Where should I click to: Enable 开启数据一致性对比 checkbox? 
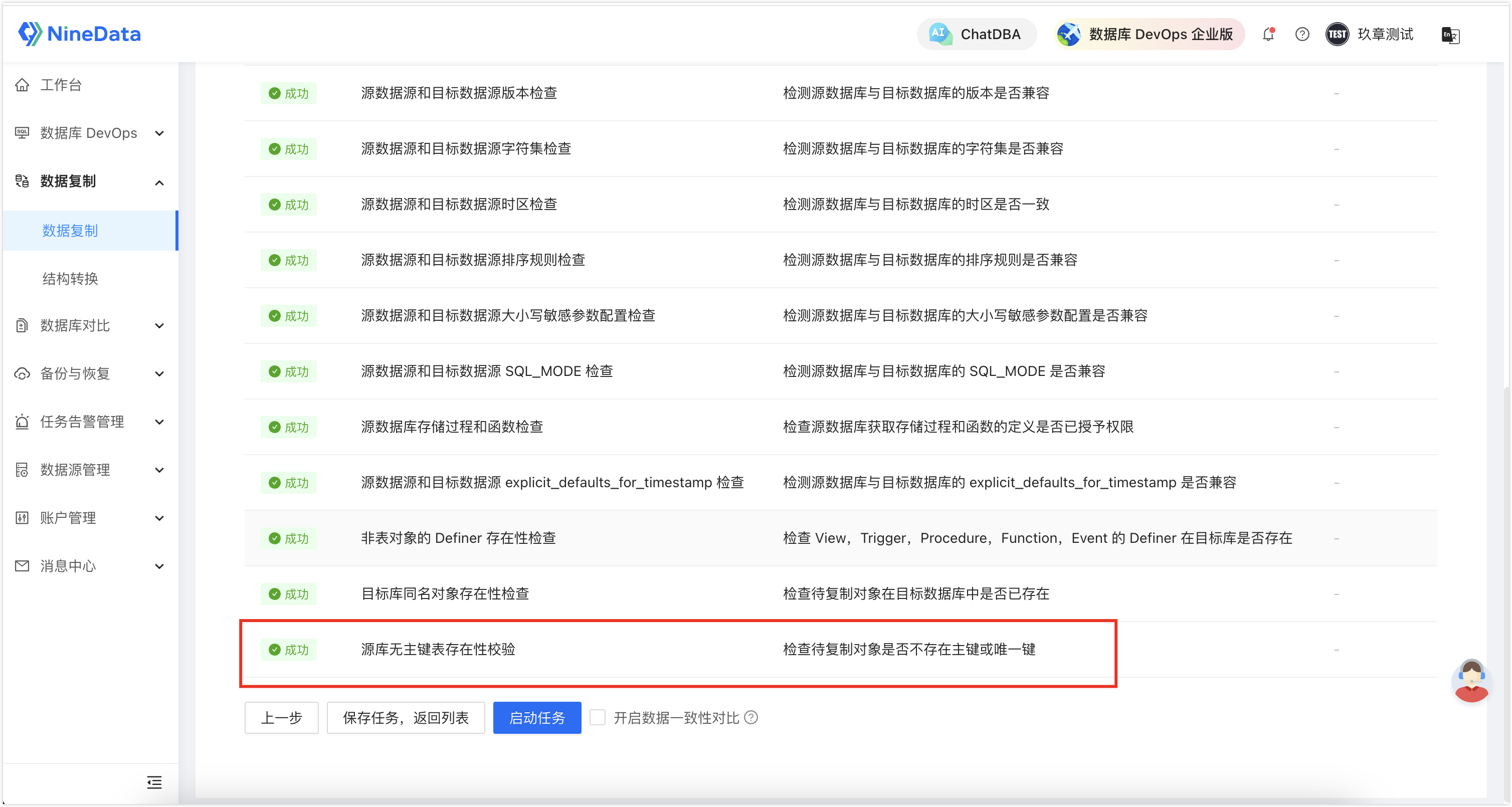[x=598, y=717]
